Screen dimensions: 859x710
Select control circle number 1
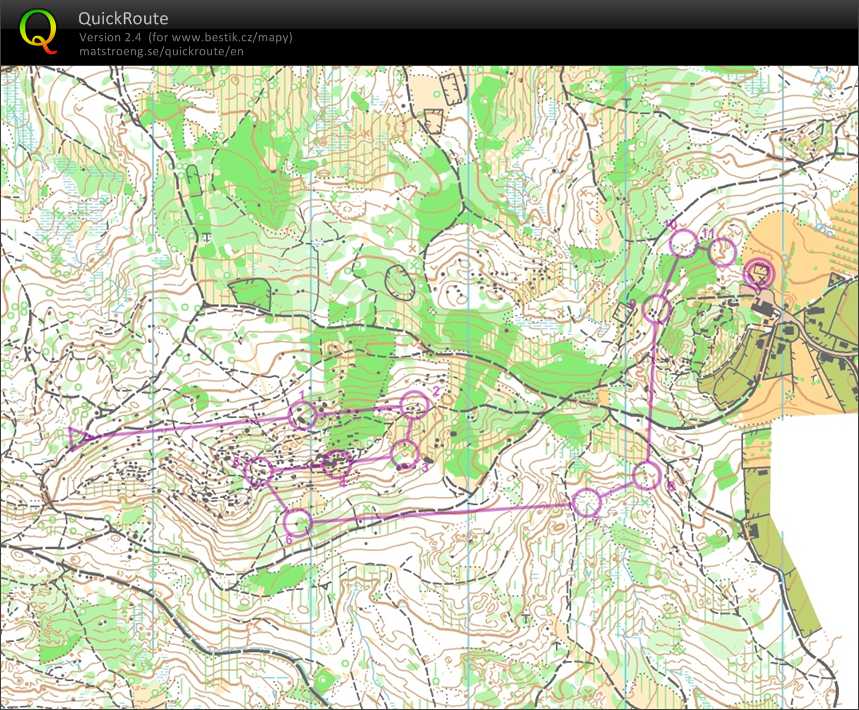click(x=303, y=415)
